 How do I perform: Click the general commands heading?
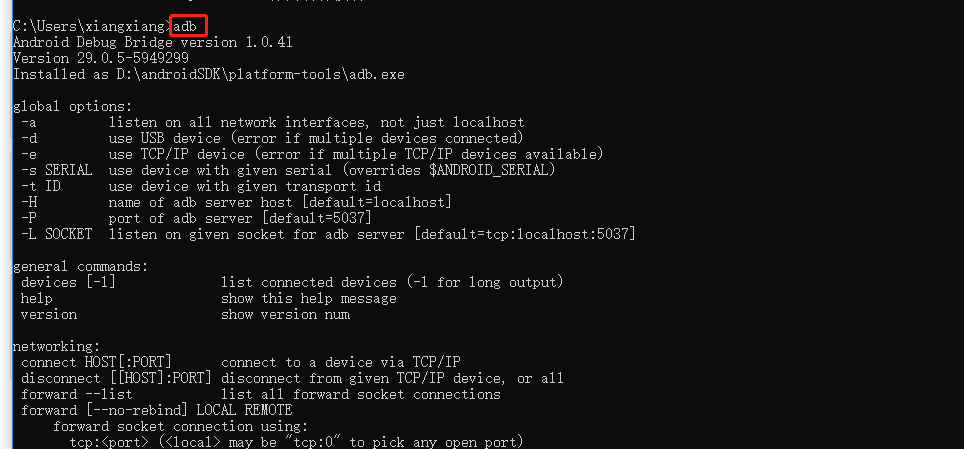click(80, 266)
